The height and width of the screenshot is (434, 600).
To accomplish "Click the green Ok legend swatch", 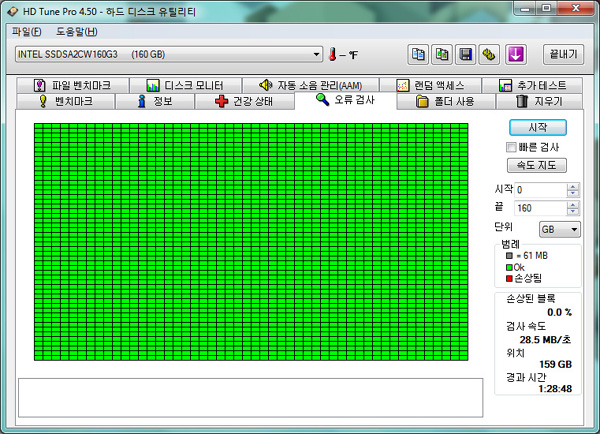I will [509, 267].
